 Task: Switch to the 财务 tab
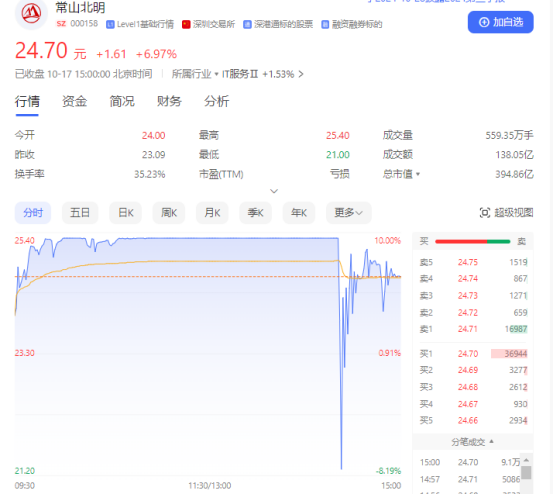click(169, 101)
